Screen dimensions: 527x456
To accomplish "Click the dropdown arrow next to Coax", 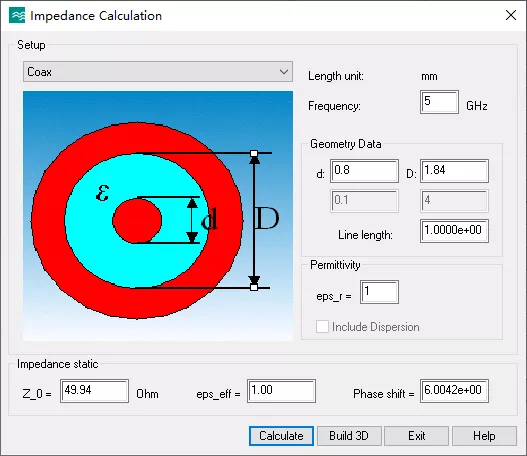I will (284, 72).
